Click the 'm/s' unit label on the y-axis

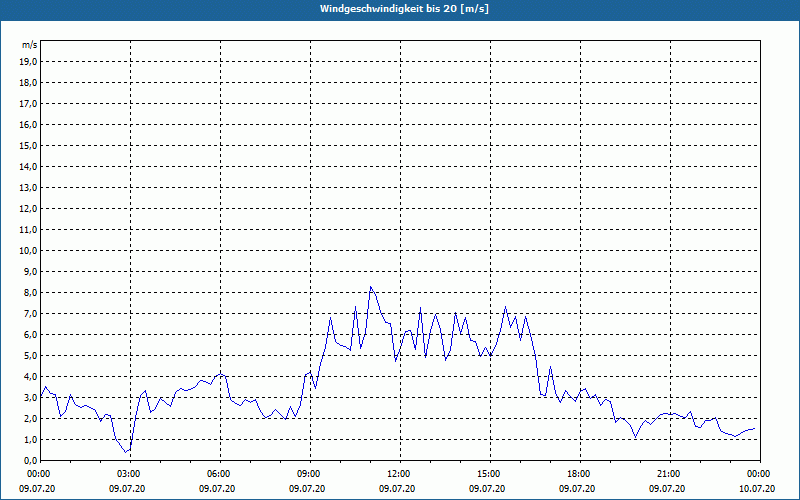coord(29,45)
